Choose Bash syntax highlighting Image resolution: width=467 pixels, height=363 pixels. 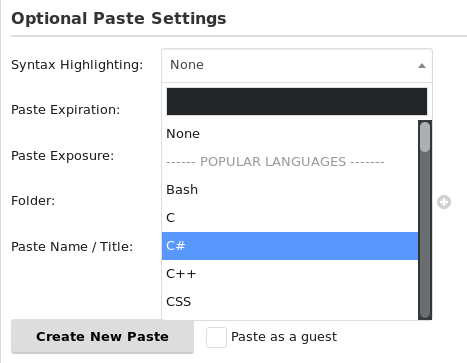[x=290, y=190]
